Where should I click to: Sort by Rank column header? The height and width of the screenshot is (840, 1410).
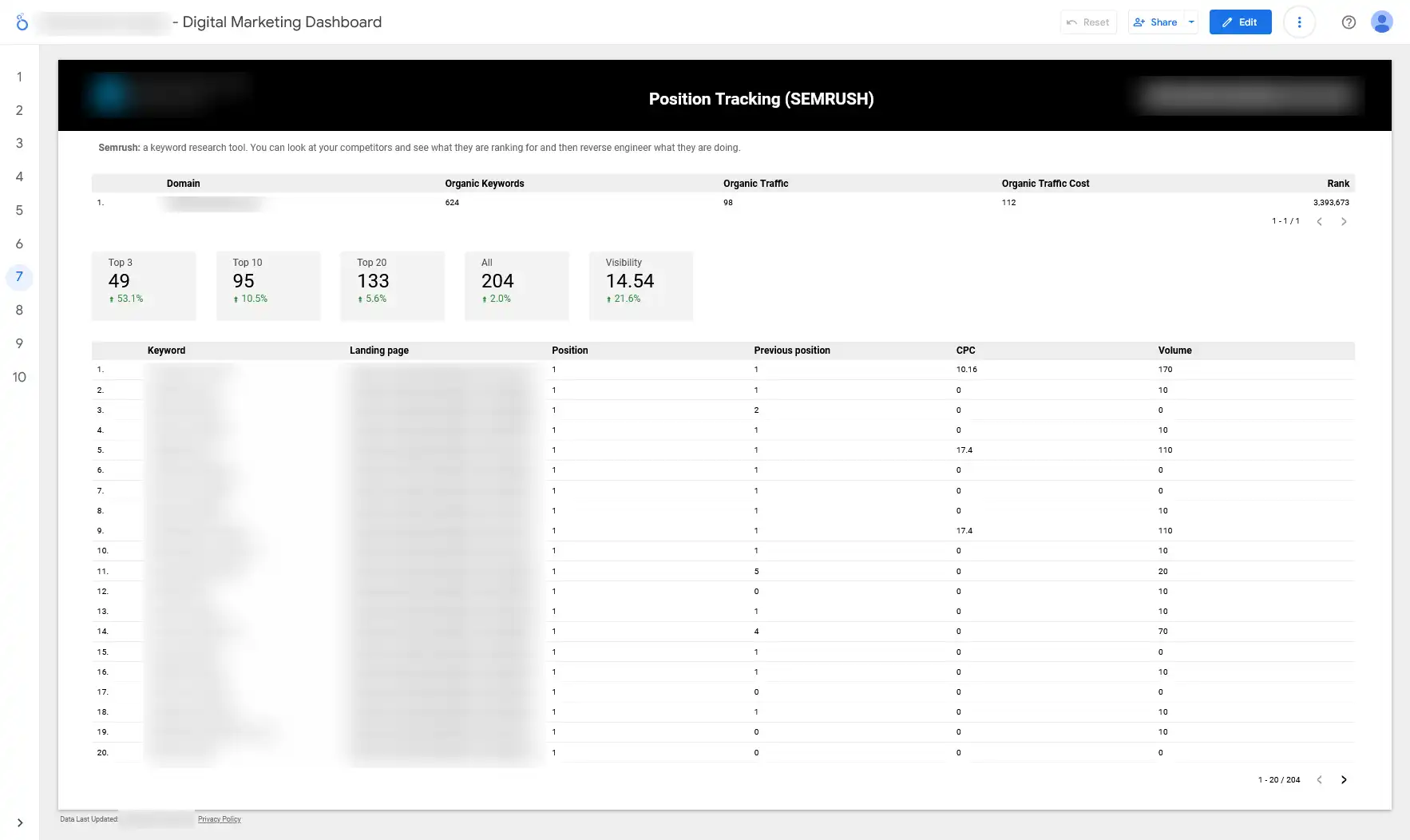coord(1338,184)
